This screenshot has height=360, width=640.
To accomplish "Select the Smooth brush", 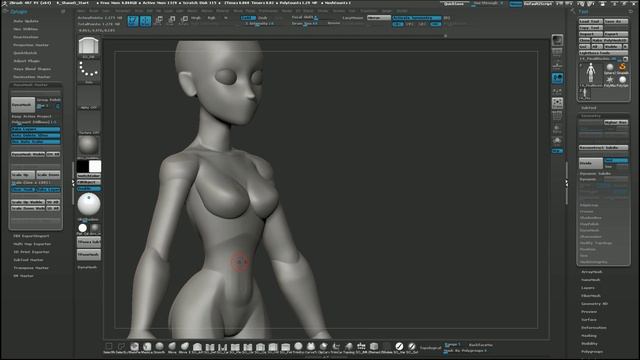I will tap(160, 348).
